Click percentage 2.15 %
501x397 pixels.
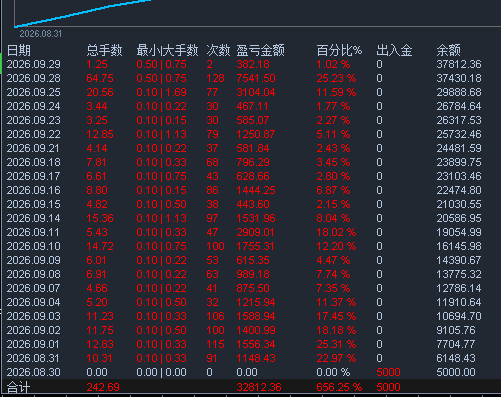point(333,204)
